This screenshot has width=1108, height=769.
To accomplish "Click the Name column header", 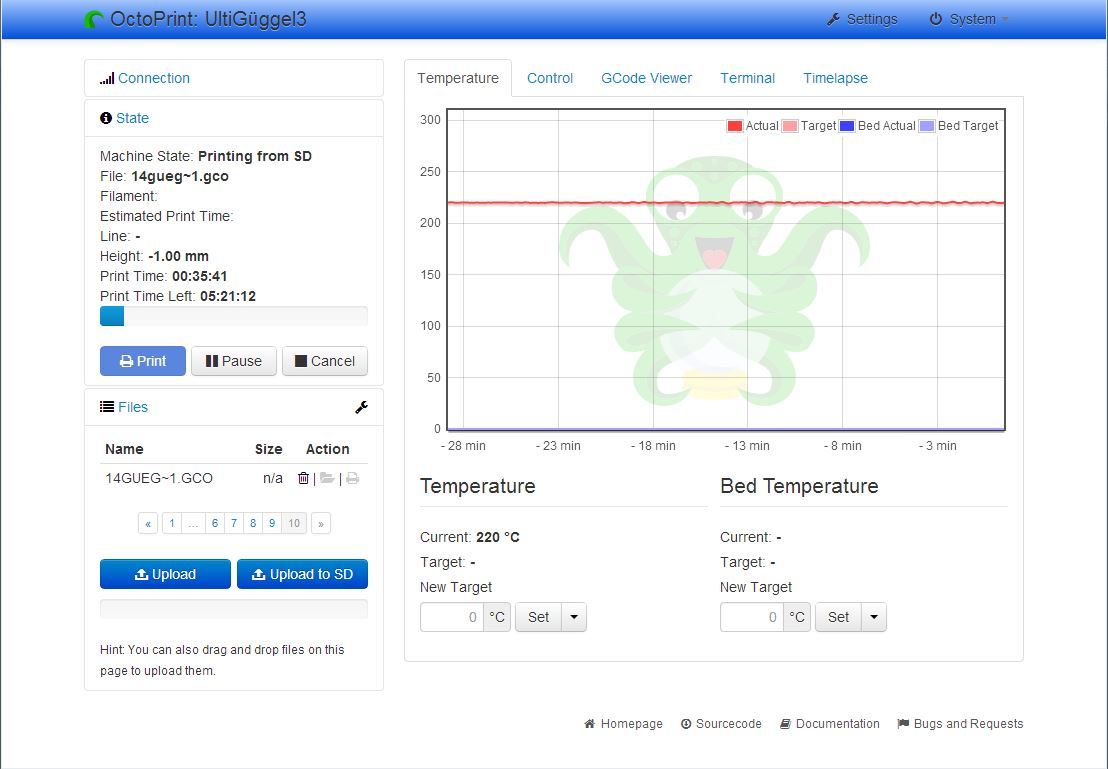I will point(124,449).
